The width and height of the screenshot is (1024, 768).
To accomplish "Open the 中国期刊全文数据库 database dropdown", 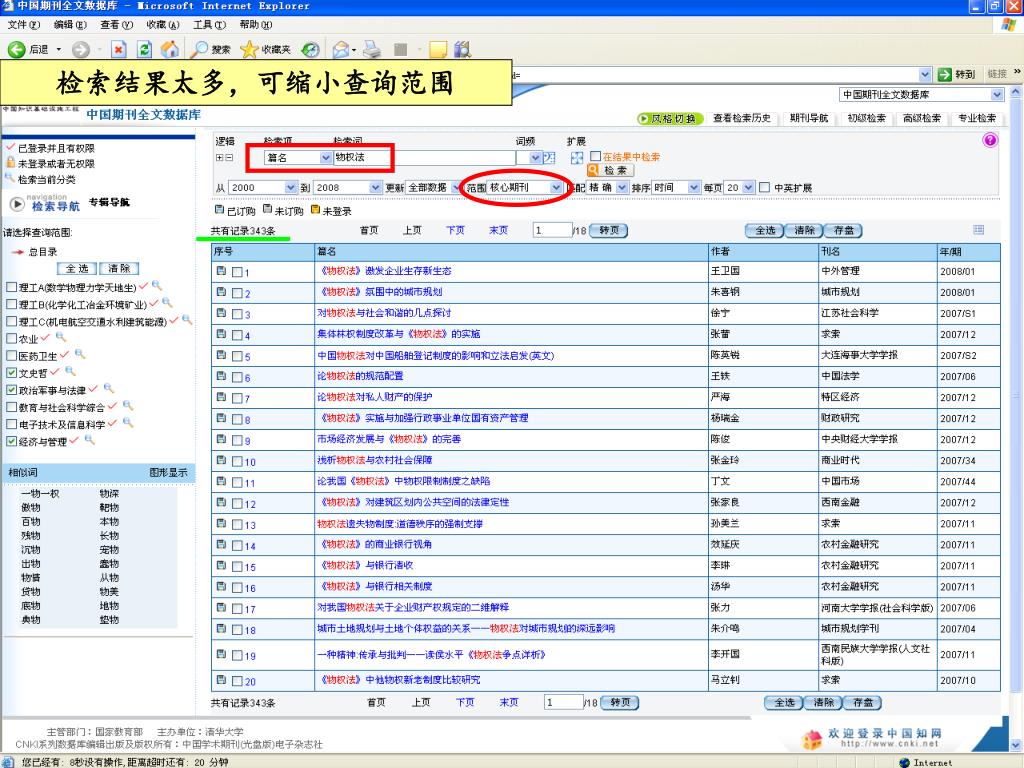I will coord(997,95).
